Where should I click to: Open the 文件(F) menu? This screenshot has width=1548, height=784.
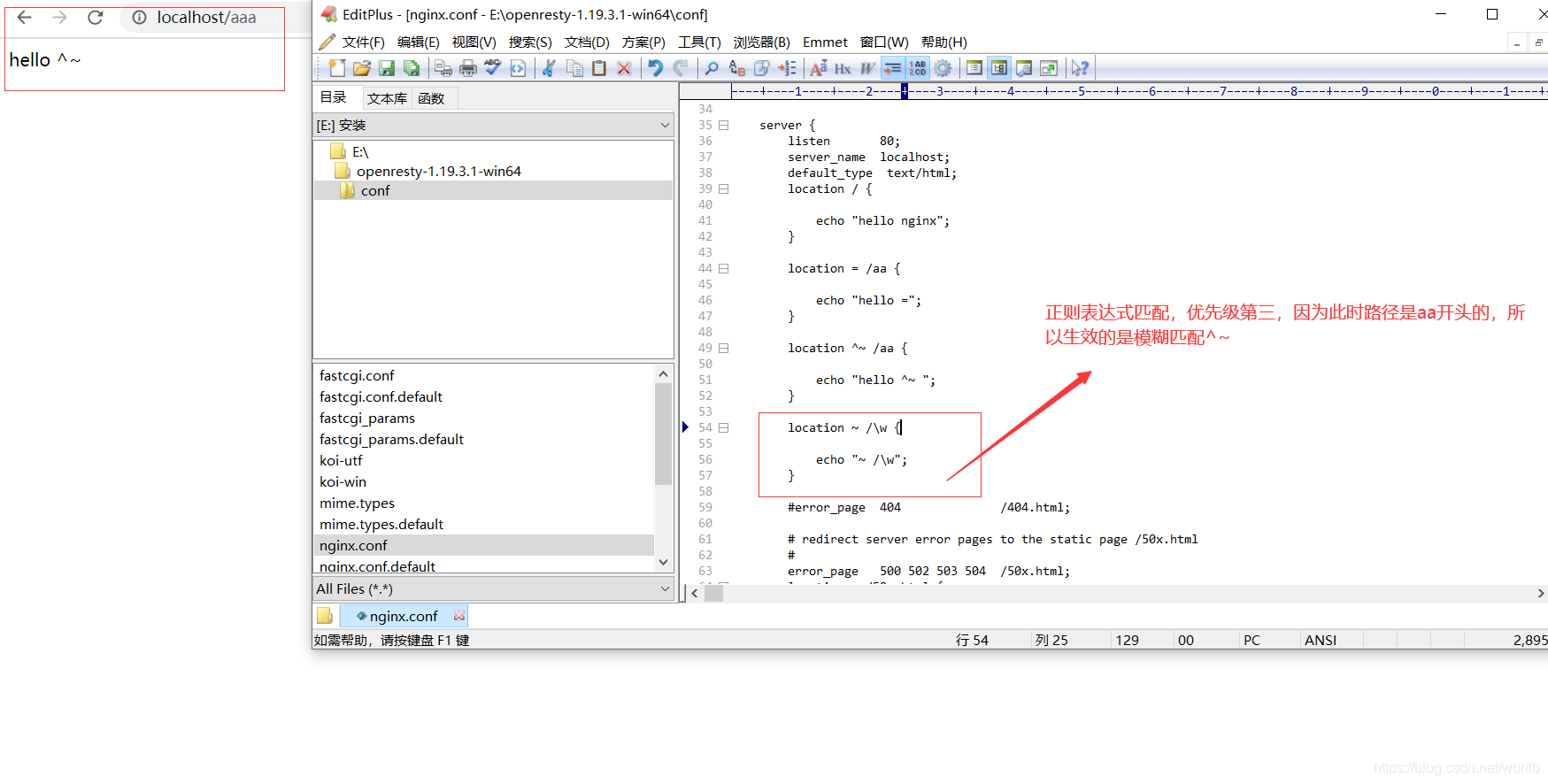point(363,42)
